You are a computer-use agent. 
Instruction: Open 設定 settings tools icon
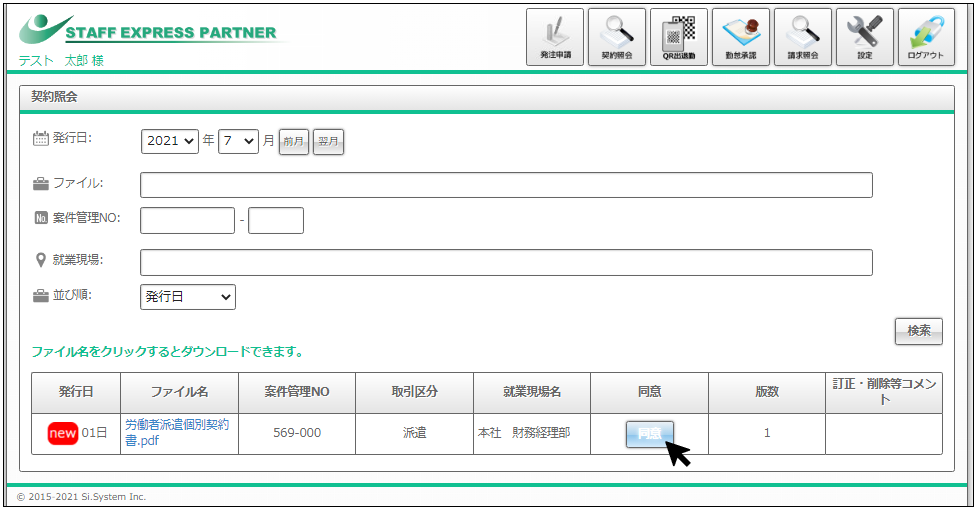click(864, 37)
